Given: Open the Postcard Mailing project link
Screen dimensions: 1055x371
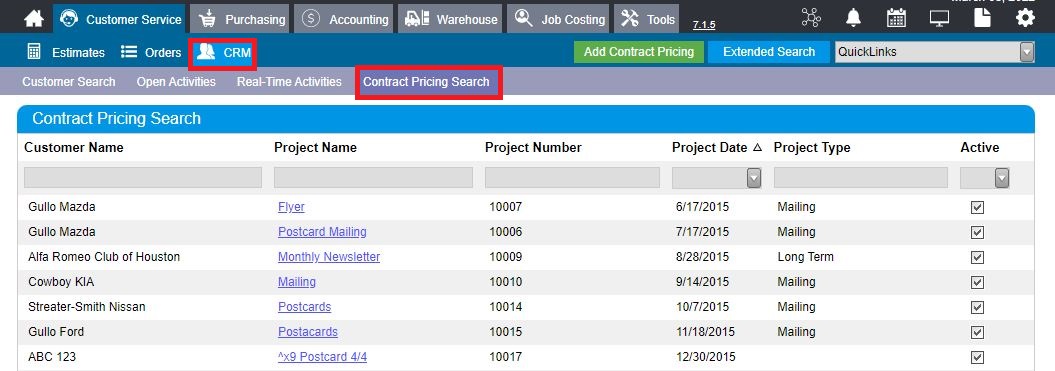Looking at the screenshot, I should (x=322, y=232).
